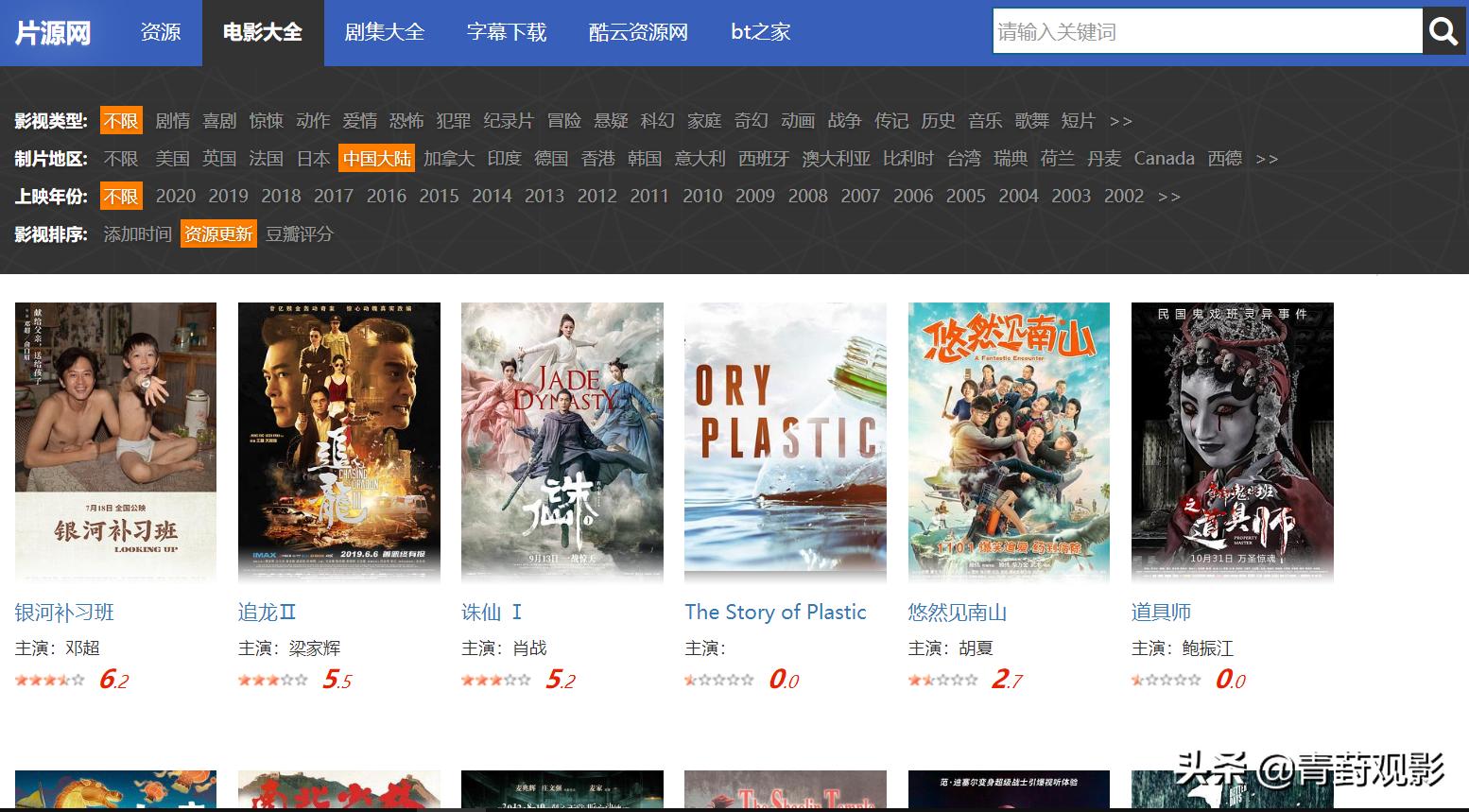Filter region by 西德
Image resolution: width=1469 pixels, height=812 pixels.
[1225, 159]
